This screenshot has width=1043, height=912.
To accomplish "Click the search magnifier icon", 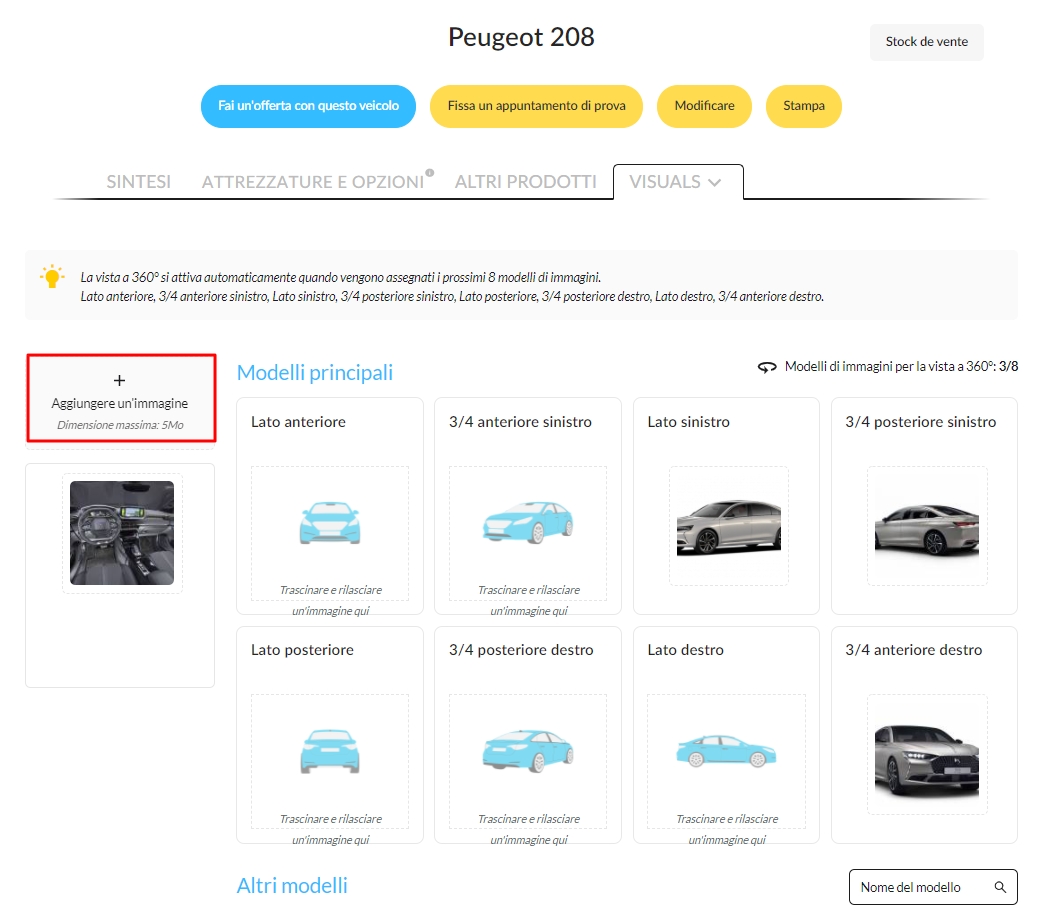I will [1000, 887].
